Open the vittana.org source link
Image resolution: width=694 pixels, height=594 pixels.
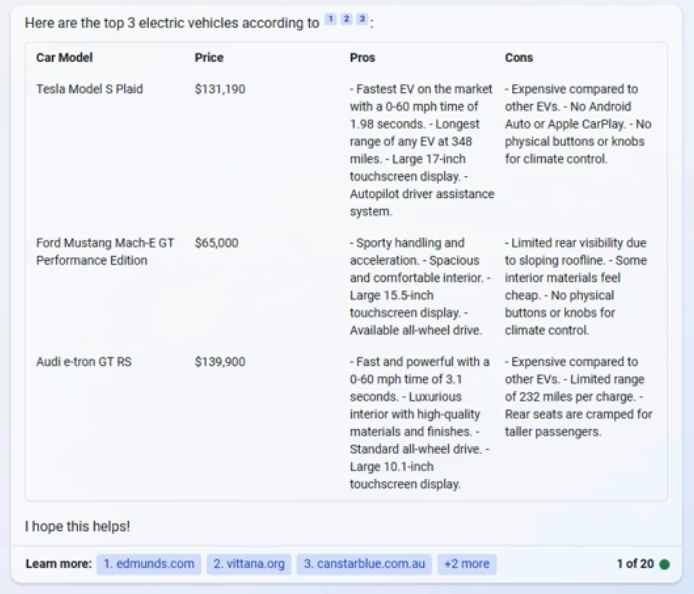point(249,564)
